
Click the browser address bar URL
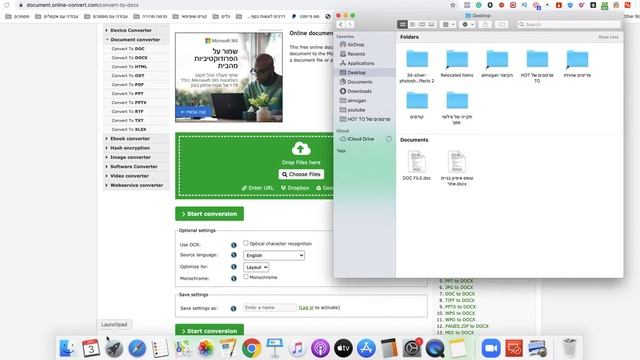pos(82,5)
